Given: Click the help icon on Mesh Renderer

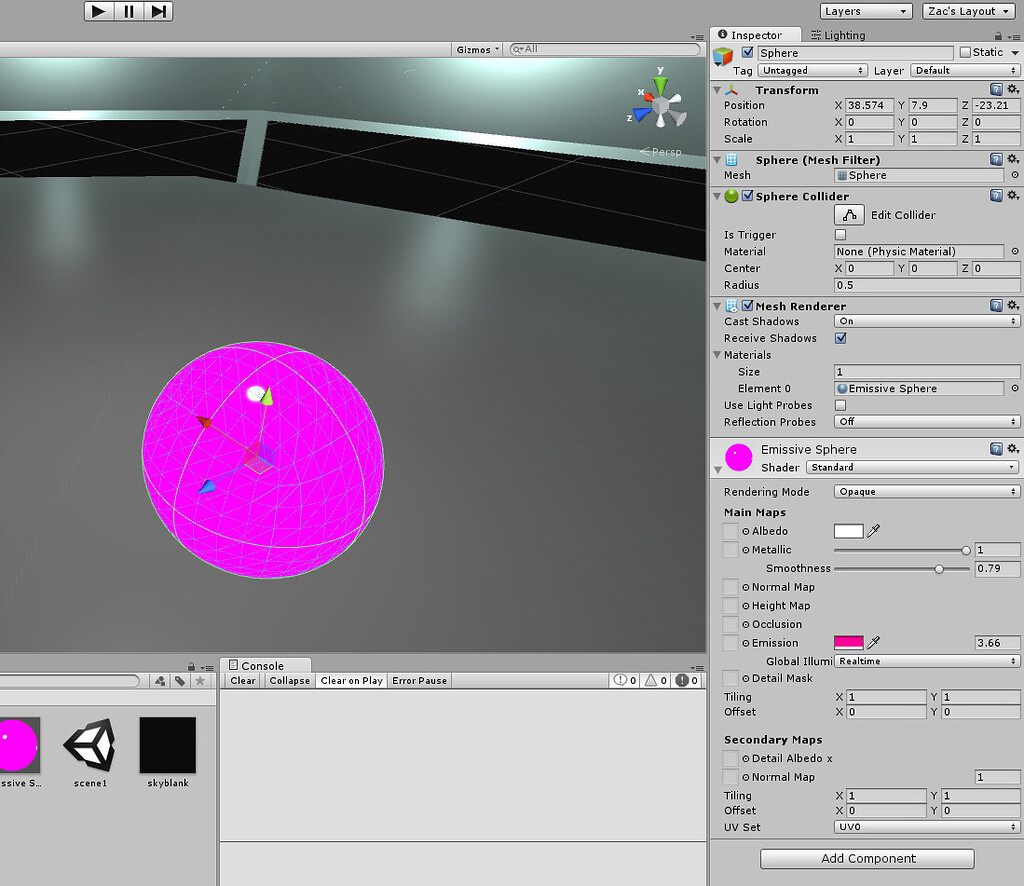Looking at the screenshot, I should pos(994,306).
